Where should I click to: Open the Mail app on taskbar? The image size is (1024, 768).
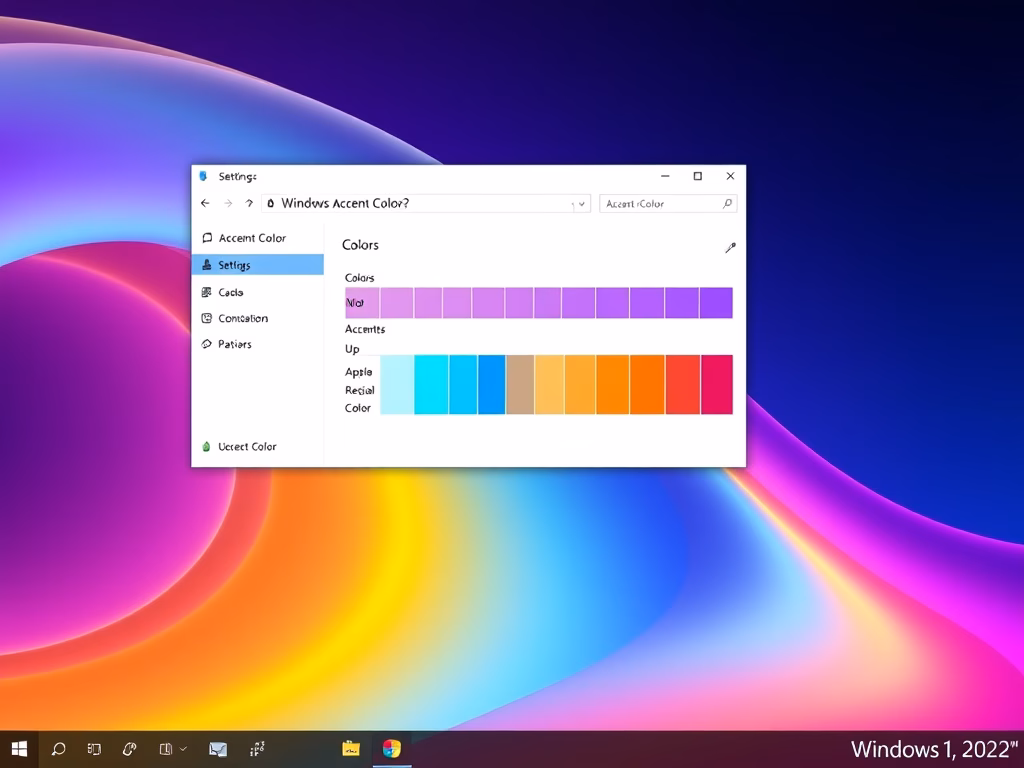tap(217, 750)
